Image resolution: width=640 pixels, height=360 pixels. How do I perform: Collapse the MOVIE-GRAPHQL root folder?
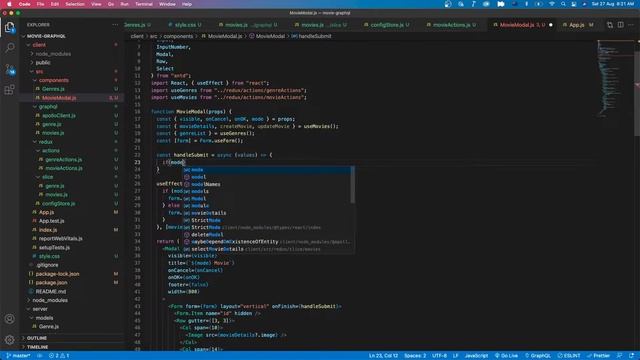45,36
